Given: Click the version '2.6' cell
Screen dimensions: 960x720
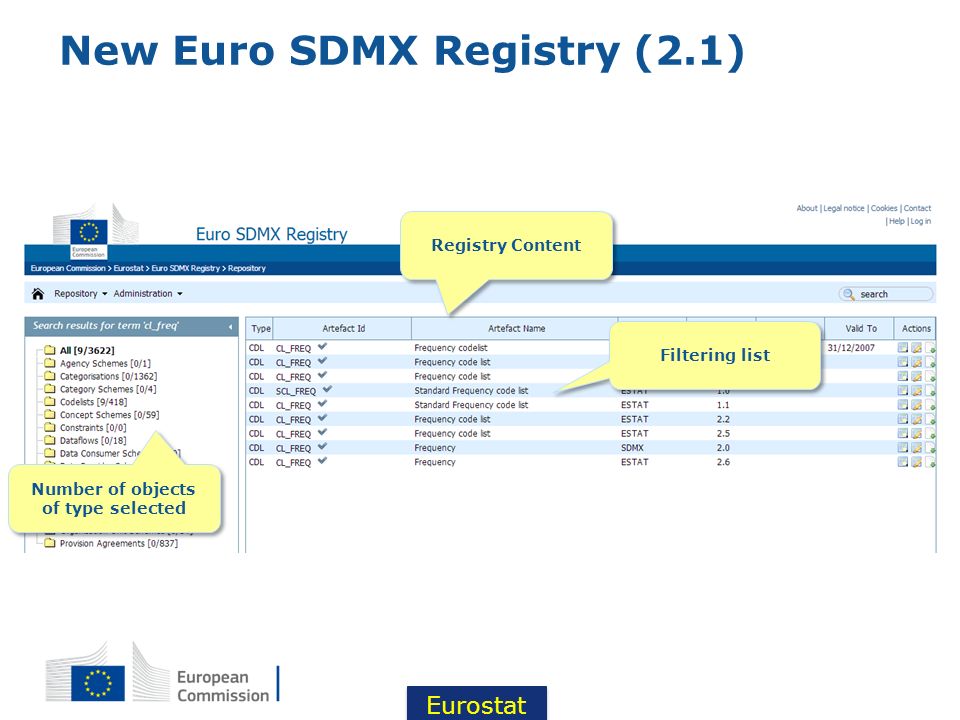Looking at the screenshot, I should click(723, 462).
